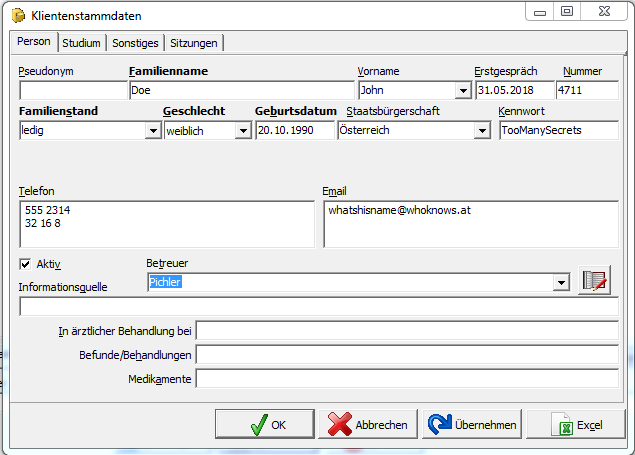
Task: Switch to the Studium tab
Action: (x=81, y=43)
